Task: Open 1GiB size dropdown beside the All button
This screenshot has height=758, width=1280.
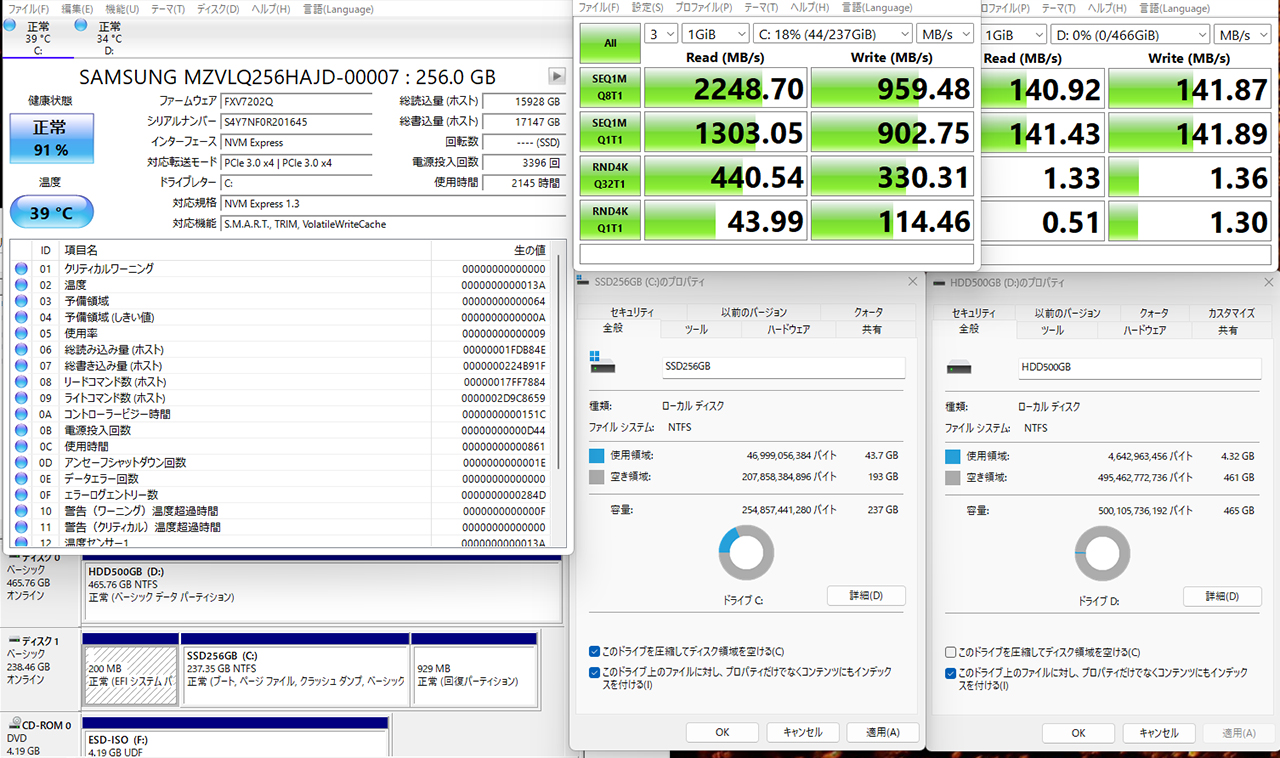Action: [714, 34]
